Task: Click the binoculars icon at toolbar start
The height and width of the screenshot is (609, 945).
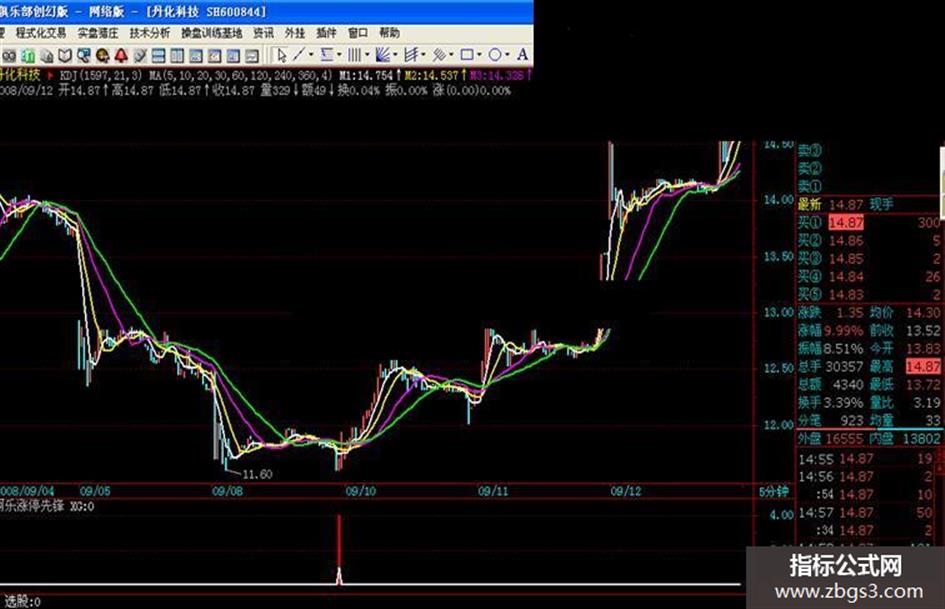Action: [9, 56]
